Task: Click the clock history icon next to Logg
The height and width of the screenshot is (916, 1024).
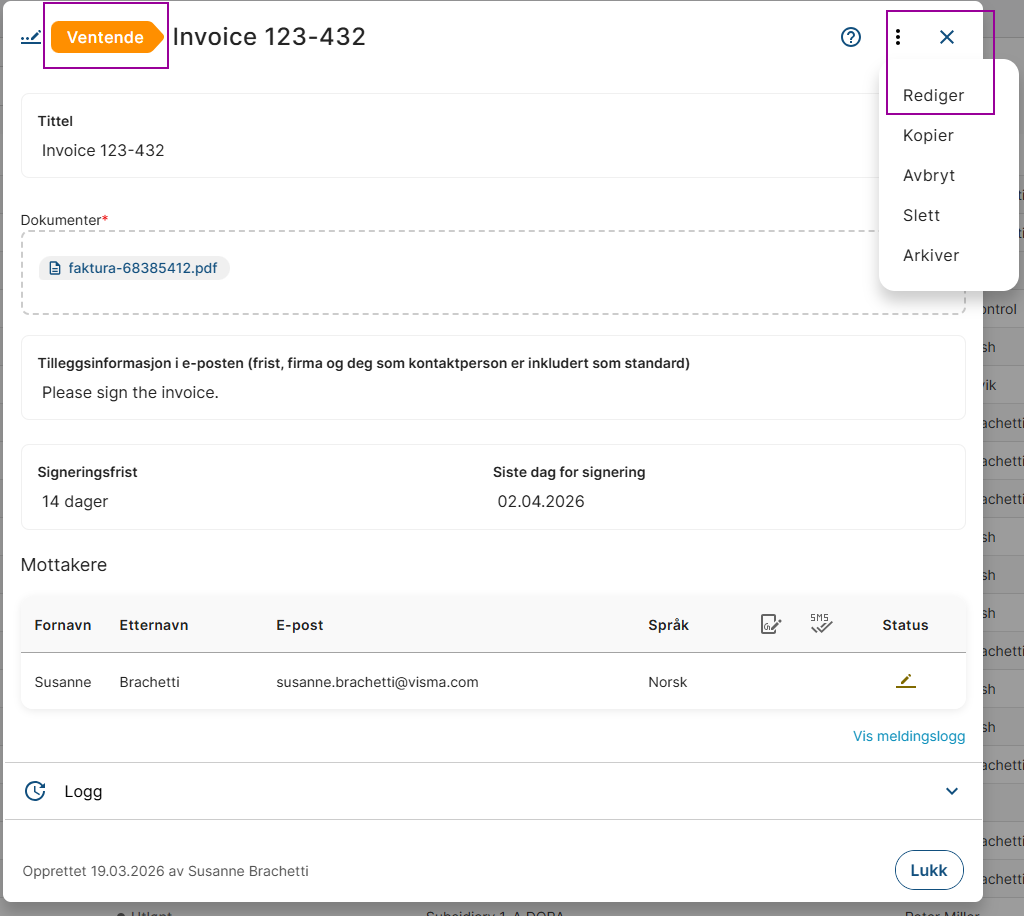Action: [35, 791]
